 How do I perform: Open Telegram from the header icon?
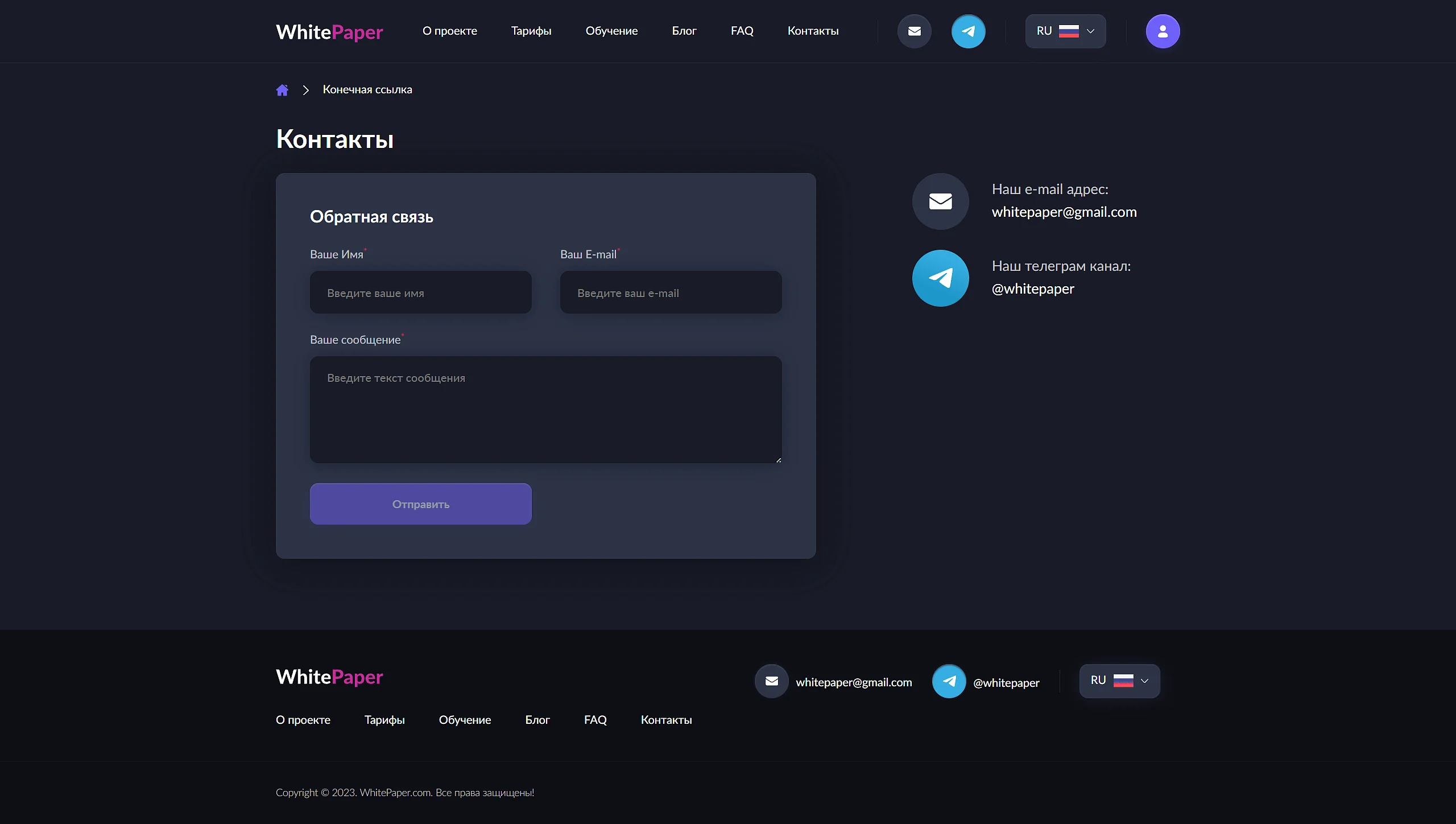click(968, 31)
